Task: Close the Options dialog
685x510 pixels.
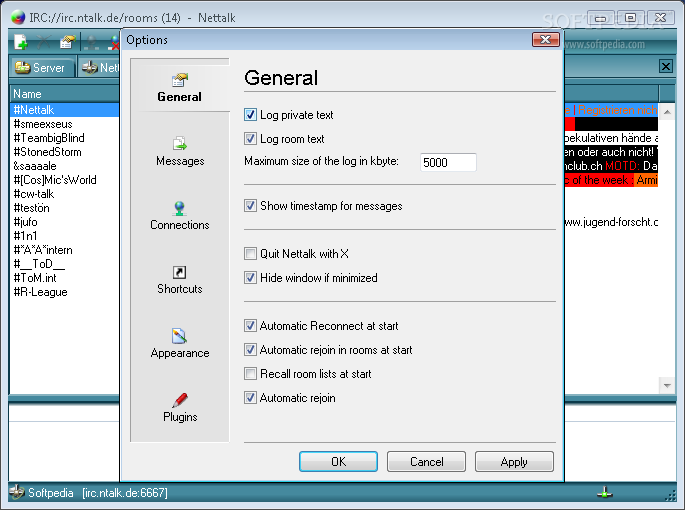Action: [546, 40]
